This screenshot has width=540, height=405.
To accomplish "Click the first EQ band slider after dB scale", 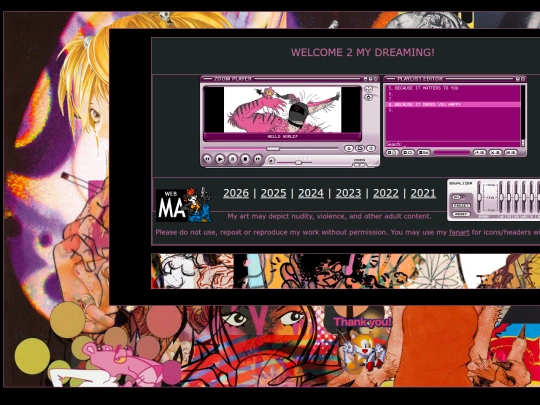I will 501,198.
